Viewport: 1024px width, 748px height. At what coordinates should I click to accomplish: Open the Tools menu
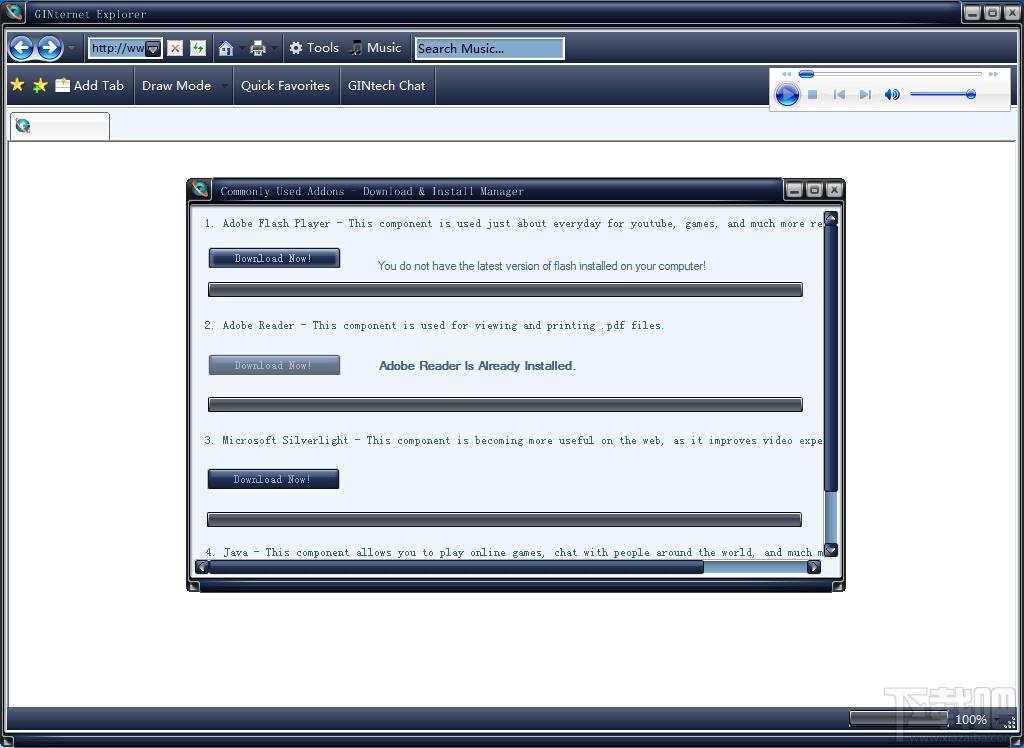[314, 48]
